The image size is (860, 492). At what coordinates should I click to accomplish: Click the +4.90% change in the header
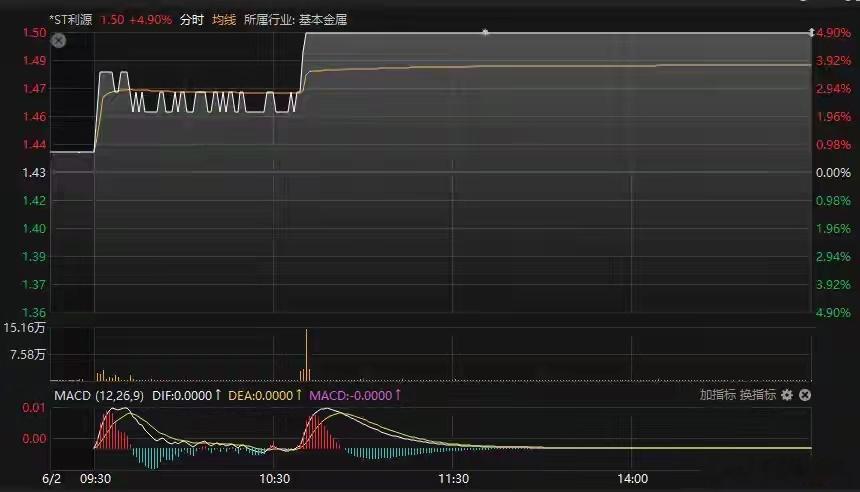tap(151, 20)
